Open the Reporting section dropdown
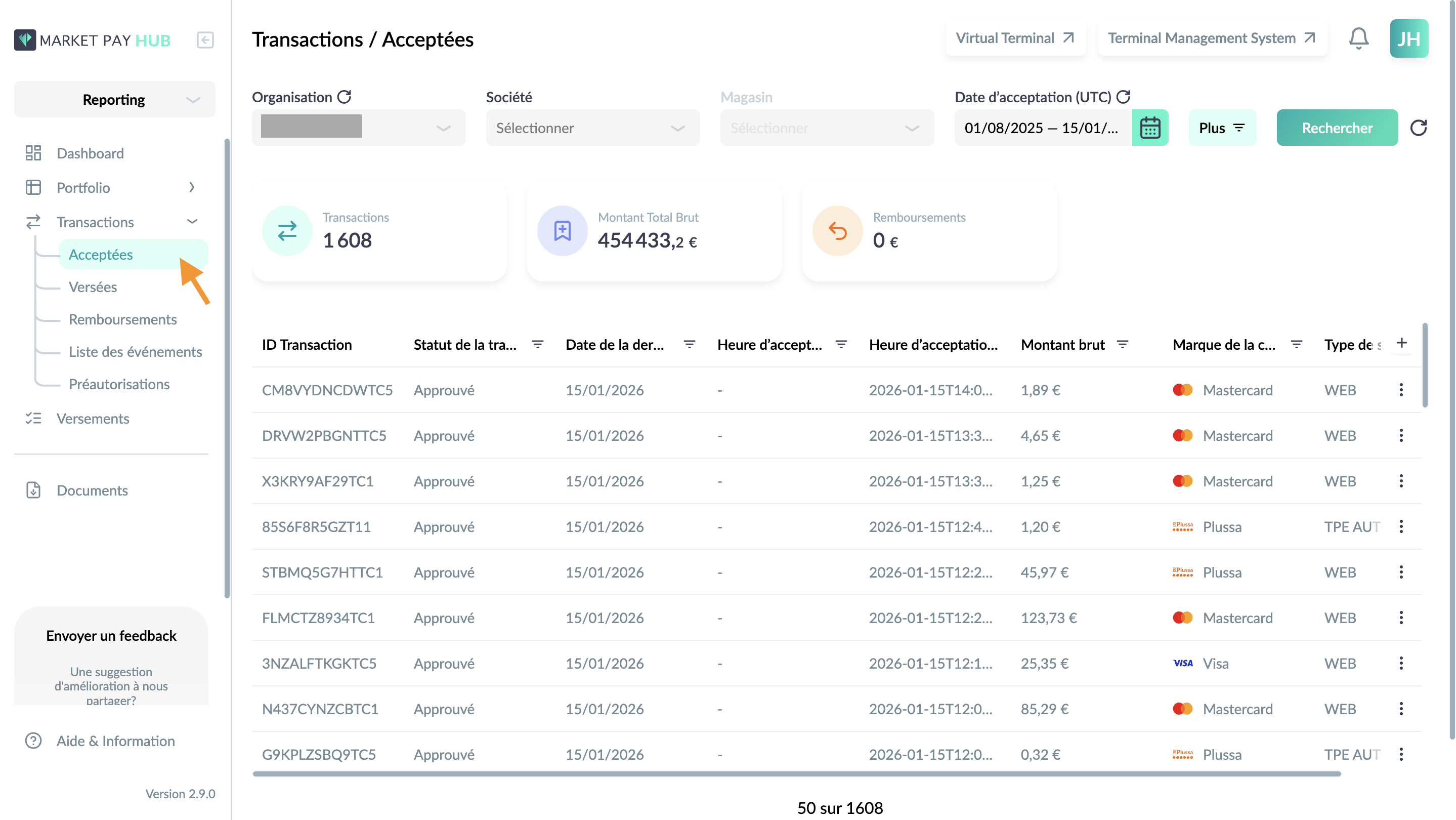 [x=115, y=100]
